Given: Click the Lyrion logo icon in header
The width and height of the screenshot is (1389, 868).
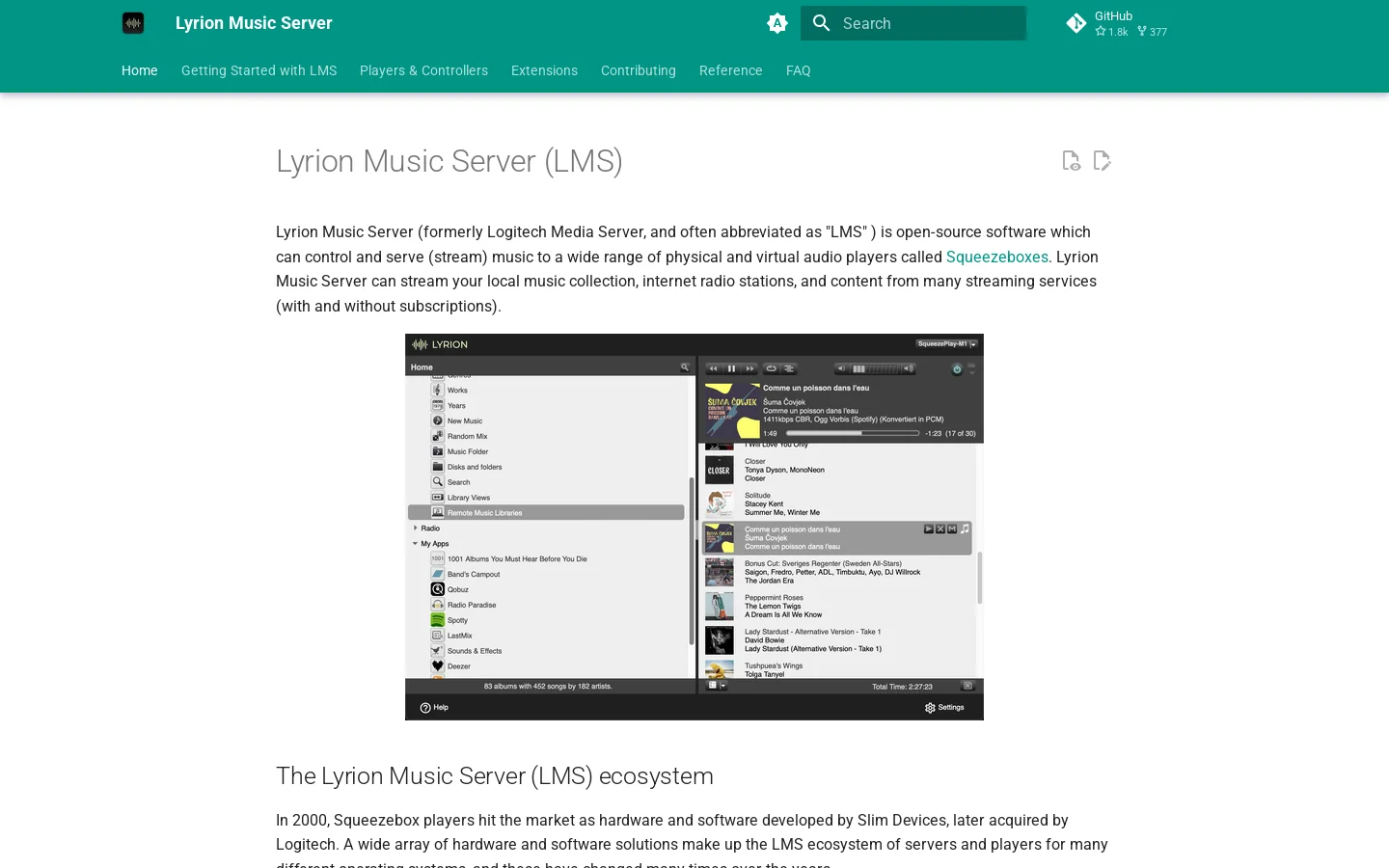Looking at the screenshot, I should tap(133, 23).
